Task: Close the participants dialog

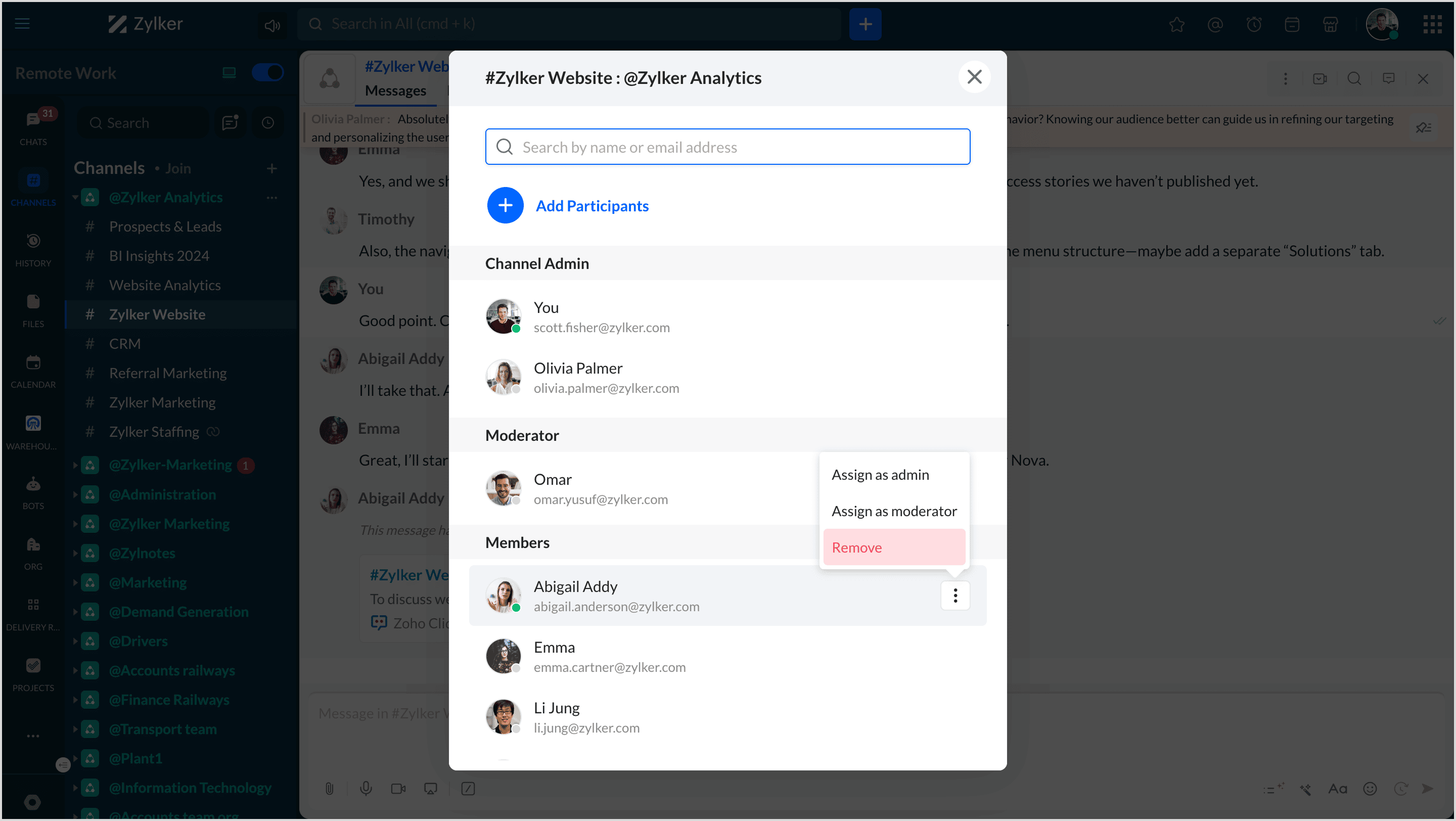Action: pyautogui.click(x=974, y=77)
